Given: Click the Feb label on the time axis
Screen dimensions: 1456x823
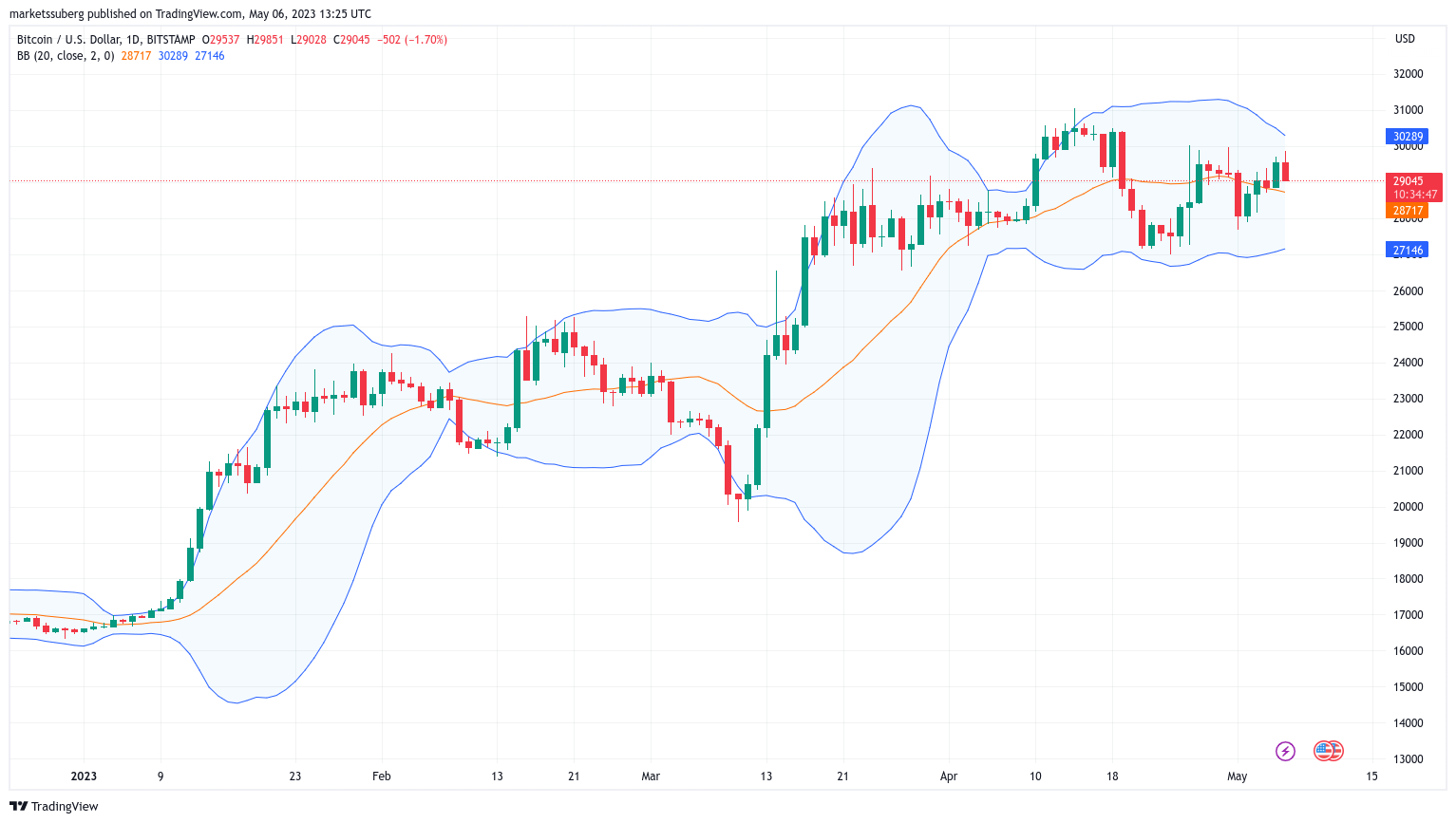Looking at the screenshot, I should 381,776.
